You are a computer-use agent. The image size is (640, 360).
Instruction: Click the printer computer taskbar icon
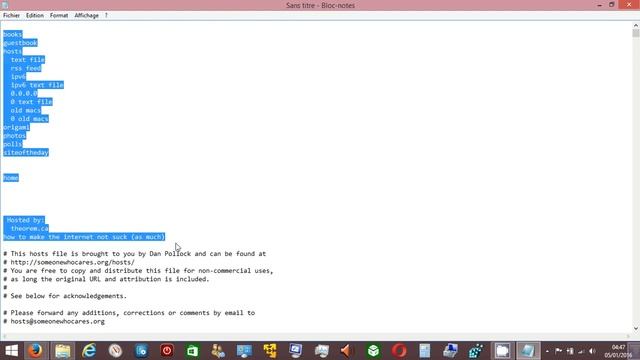451,351
